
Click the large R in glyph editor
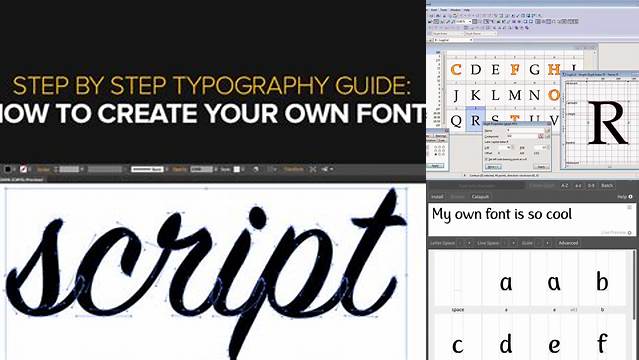pos(607,123)
